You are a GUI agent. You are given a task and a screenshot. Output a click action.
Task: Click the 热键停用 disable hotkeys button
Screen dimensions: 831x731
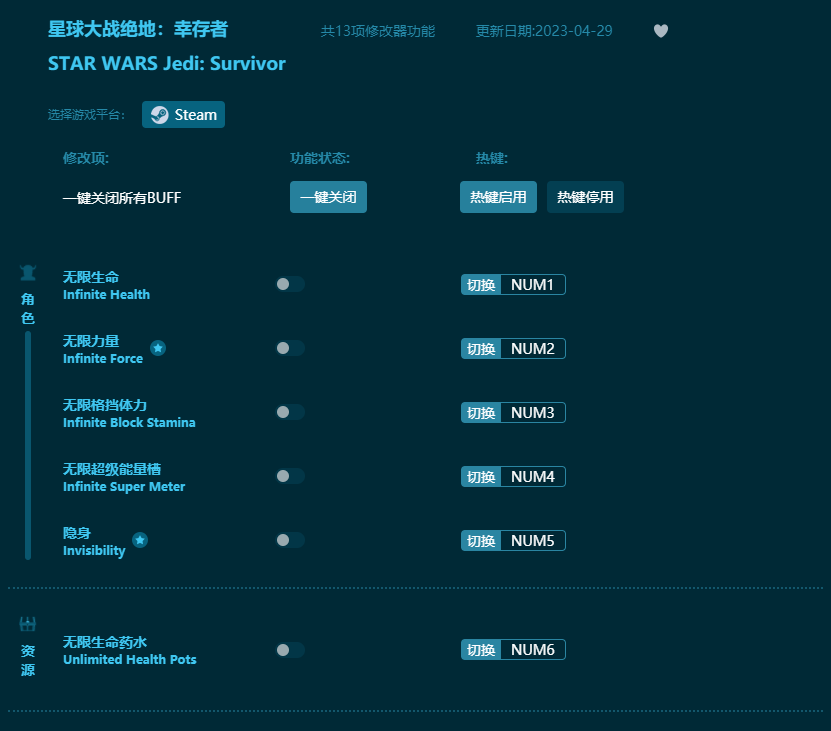pyautogui.click(x=585, y=197)
